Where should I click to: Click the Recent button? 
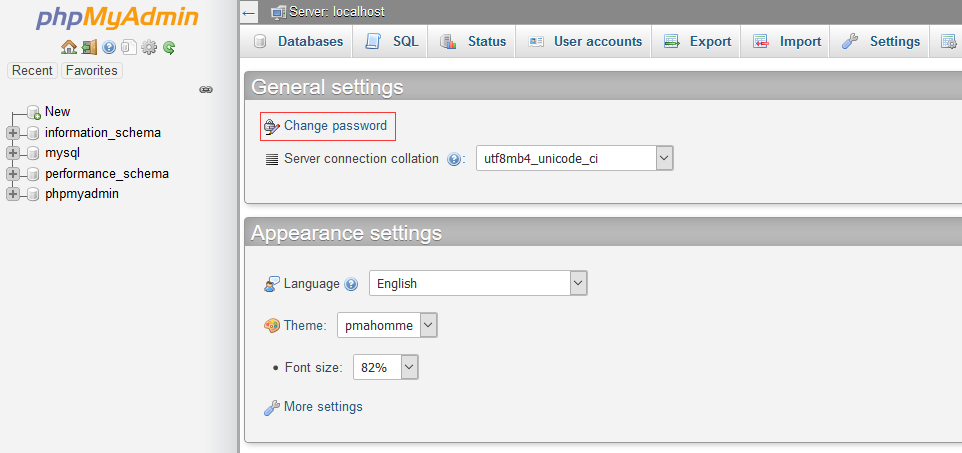pyautogui.click(x=32, y=71)
